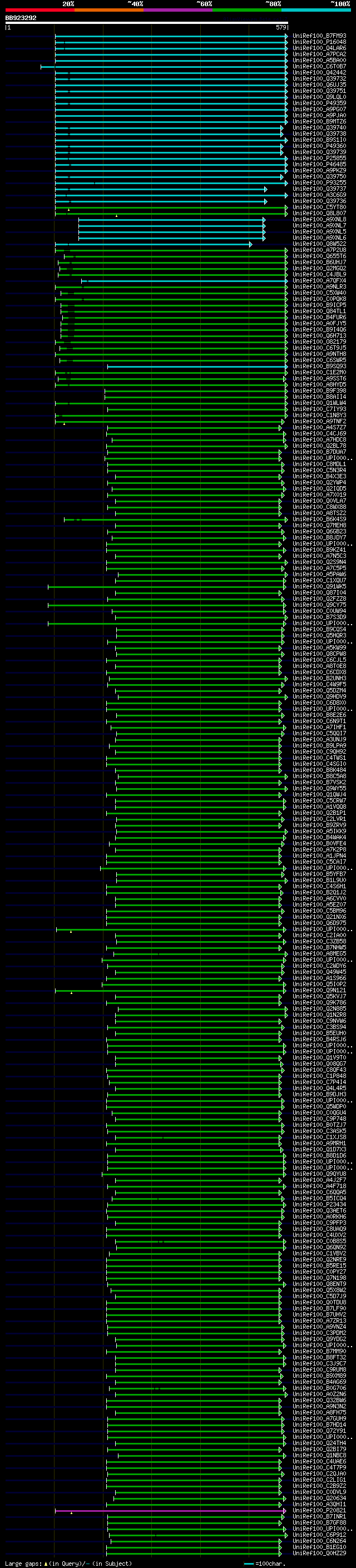The image size is (356, 1568).
Task: Open hit UniRef100_B7FM93
Action: tap(319, 36)
